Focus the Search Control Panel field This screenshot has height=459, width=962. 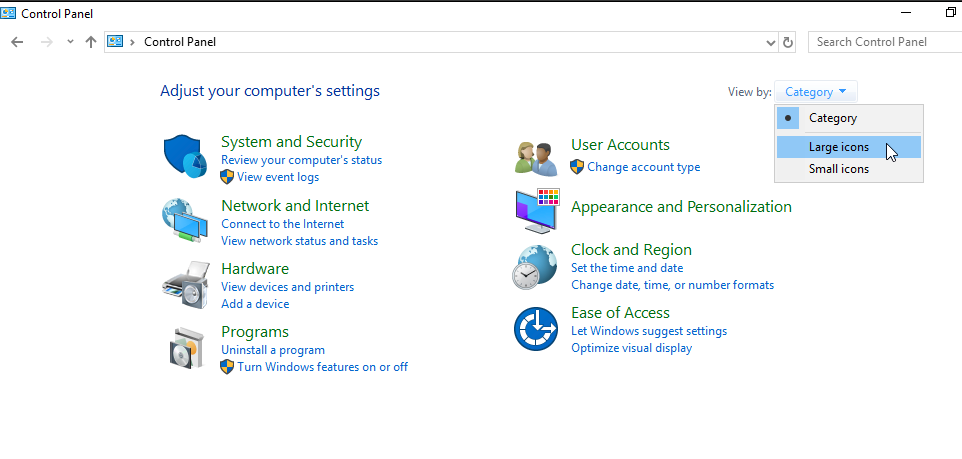point(885,42)
